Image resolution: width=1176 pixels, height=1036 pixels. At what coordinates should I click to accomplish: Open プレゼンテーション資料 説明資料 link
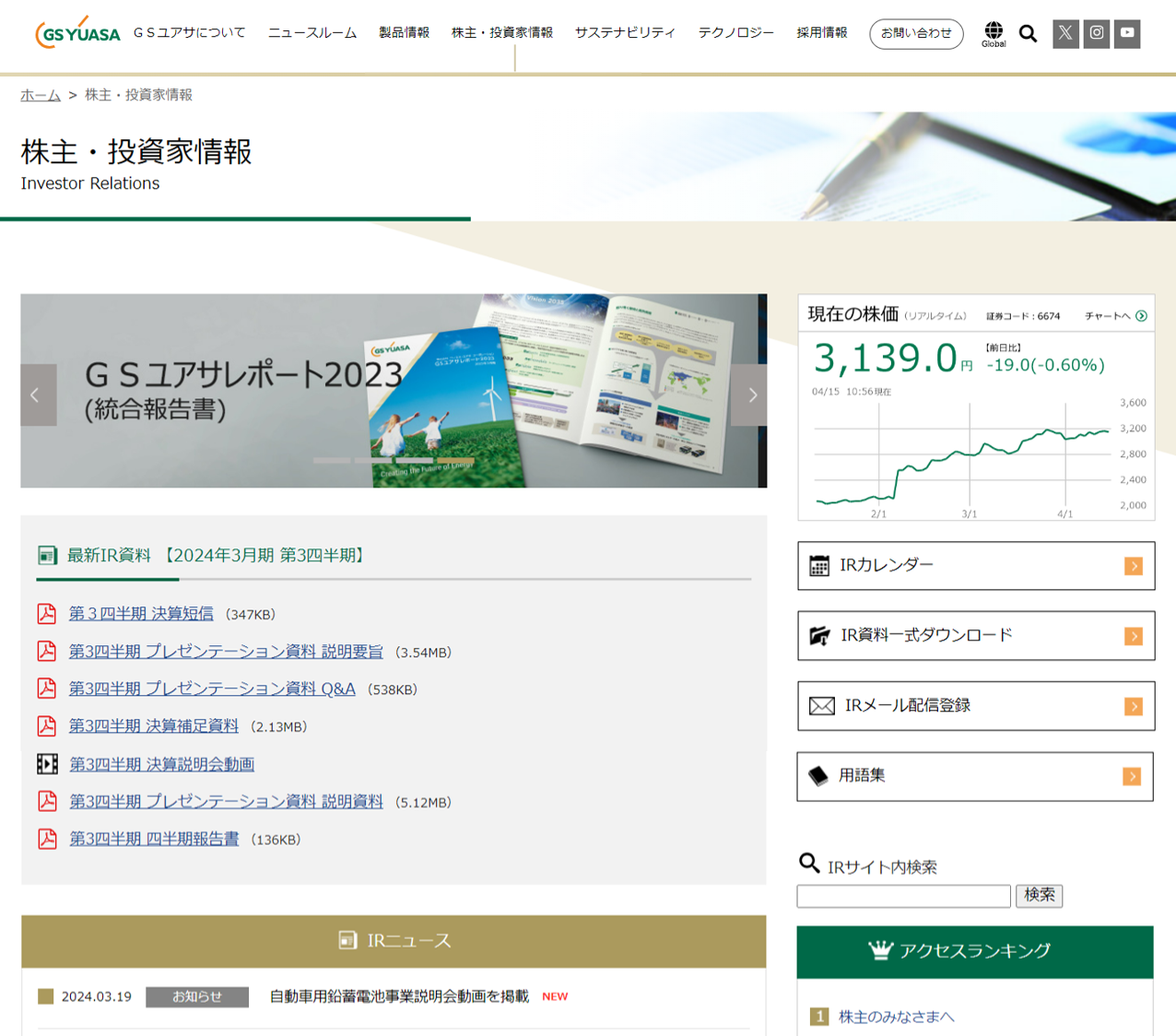click(x=227, y=801)
